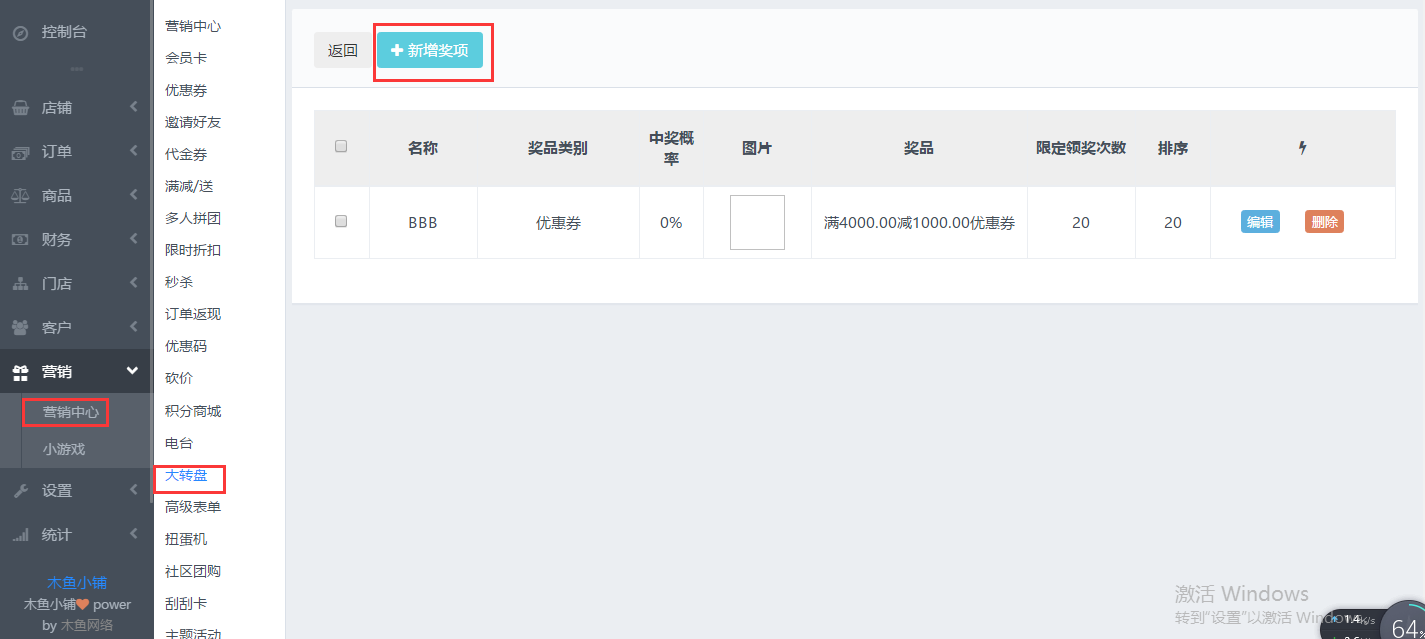Click the BBB name cell
Image resolution: width=1425 pixels, height=639 pixels.
423,223
